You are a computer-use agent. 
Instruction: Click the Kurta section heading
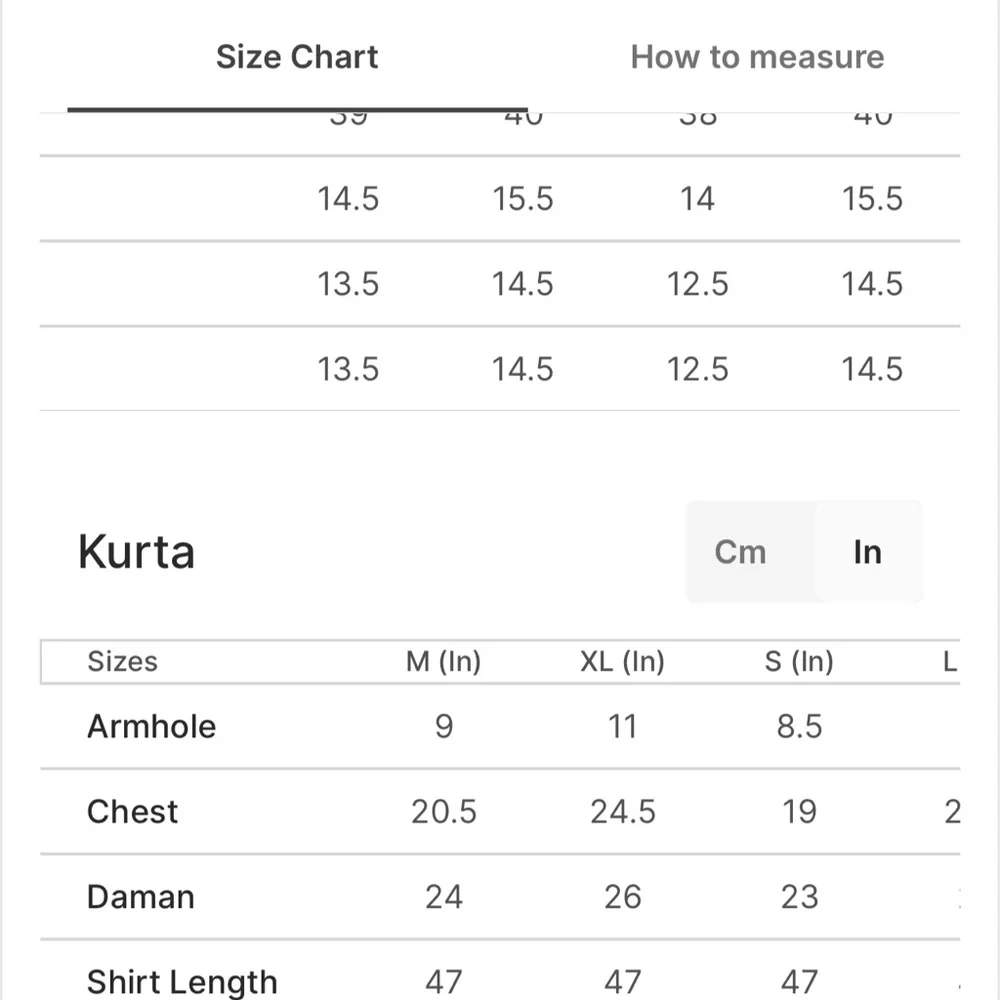[136, 552]
